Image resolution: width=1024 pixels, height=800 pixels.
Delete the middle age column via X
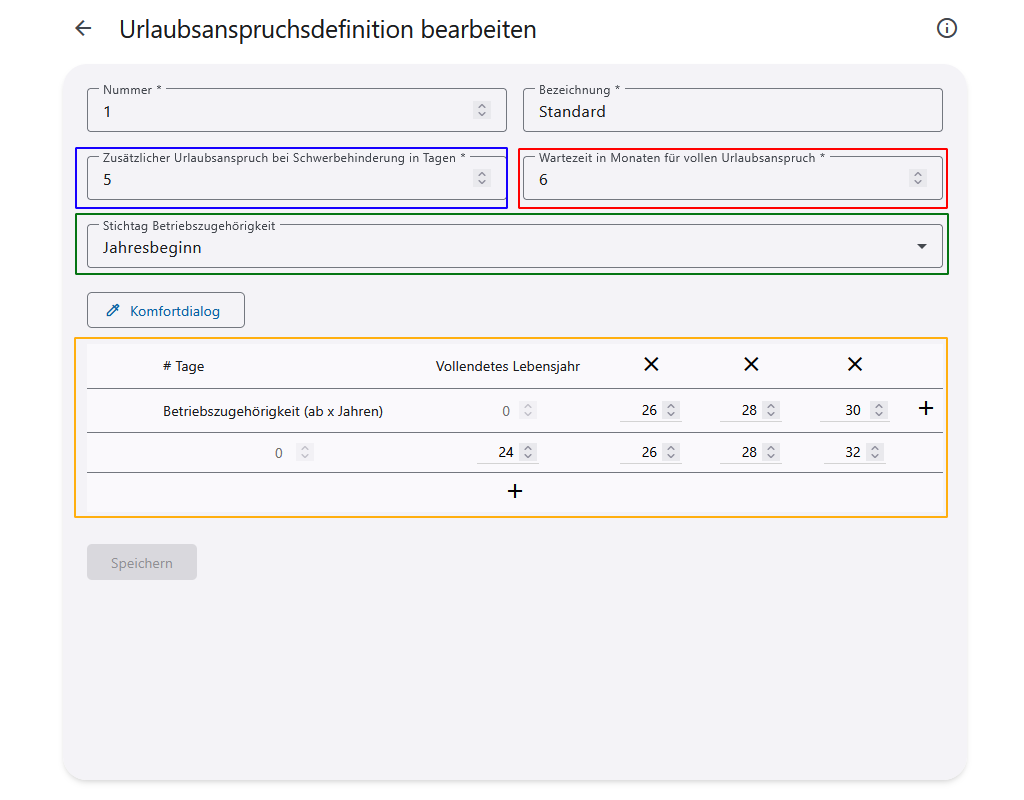[751, 365]
